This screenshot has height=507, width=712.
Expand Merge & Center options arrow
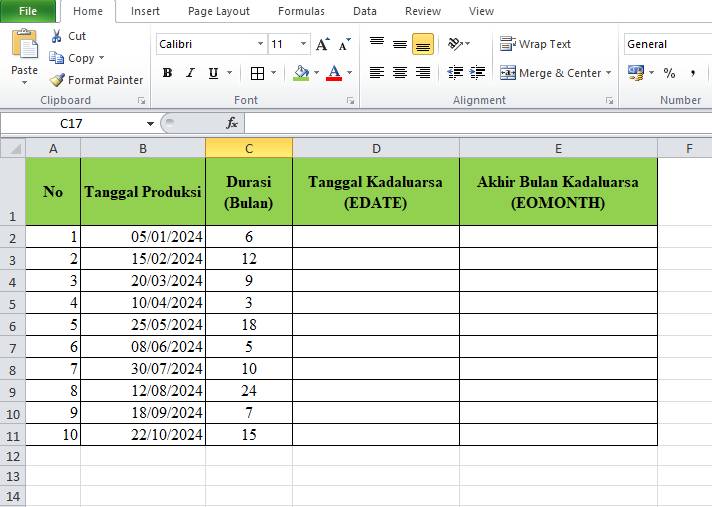pyautogui.click(x=608, y=73)
